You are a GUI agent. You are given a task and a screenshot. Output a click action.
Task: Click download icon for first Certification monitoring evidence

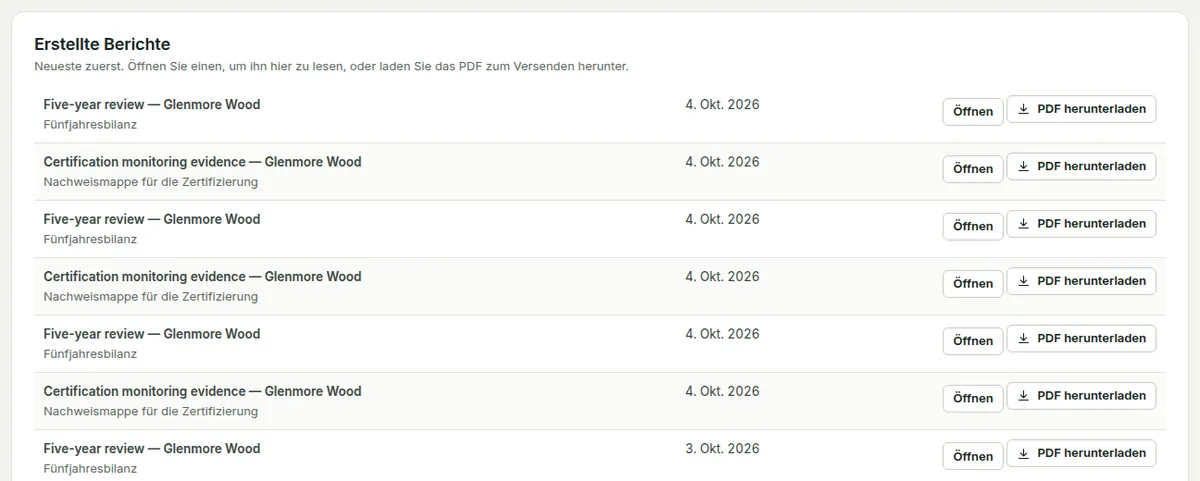(x=1023, y=167)
